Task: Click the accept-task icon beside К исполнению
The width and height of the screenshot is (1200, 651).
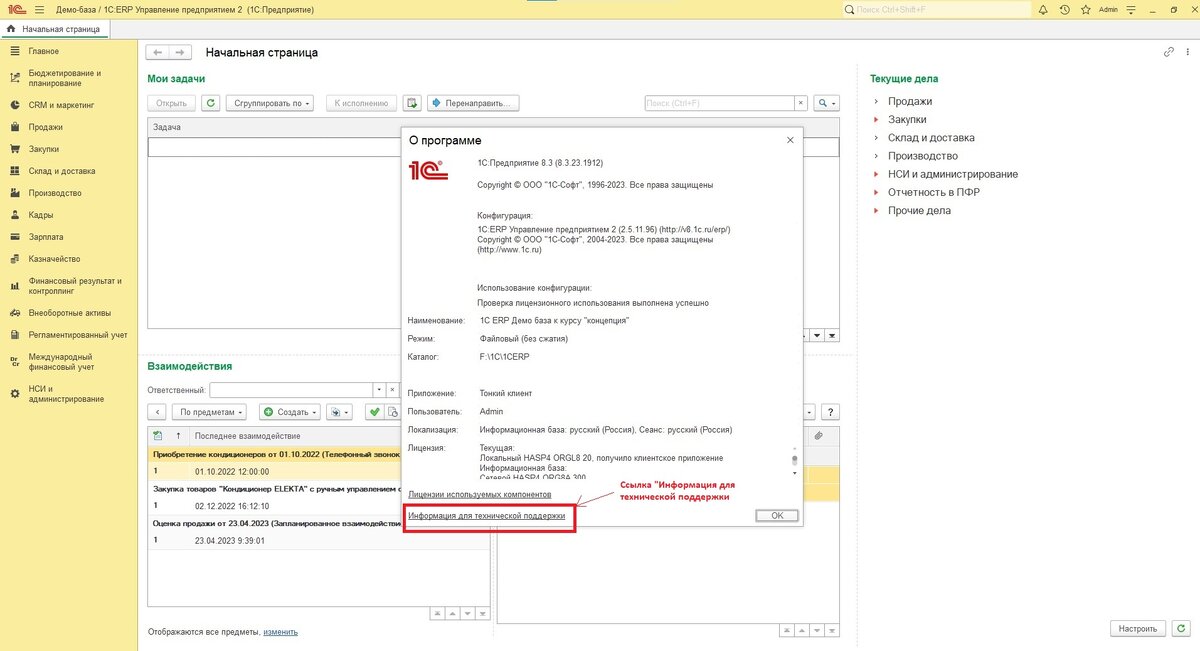Action: [412, 103]
